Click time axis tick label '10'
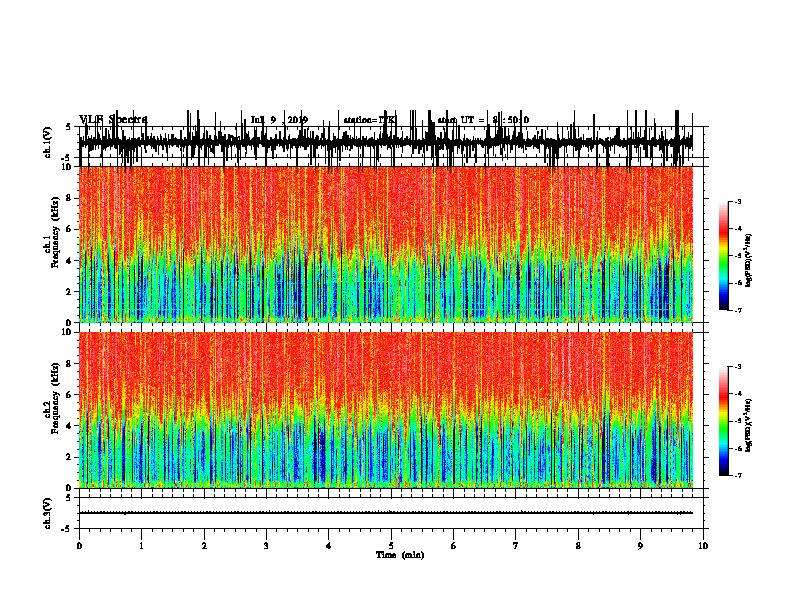792x612 pixels. pos(703,546)
